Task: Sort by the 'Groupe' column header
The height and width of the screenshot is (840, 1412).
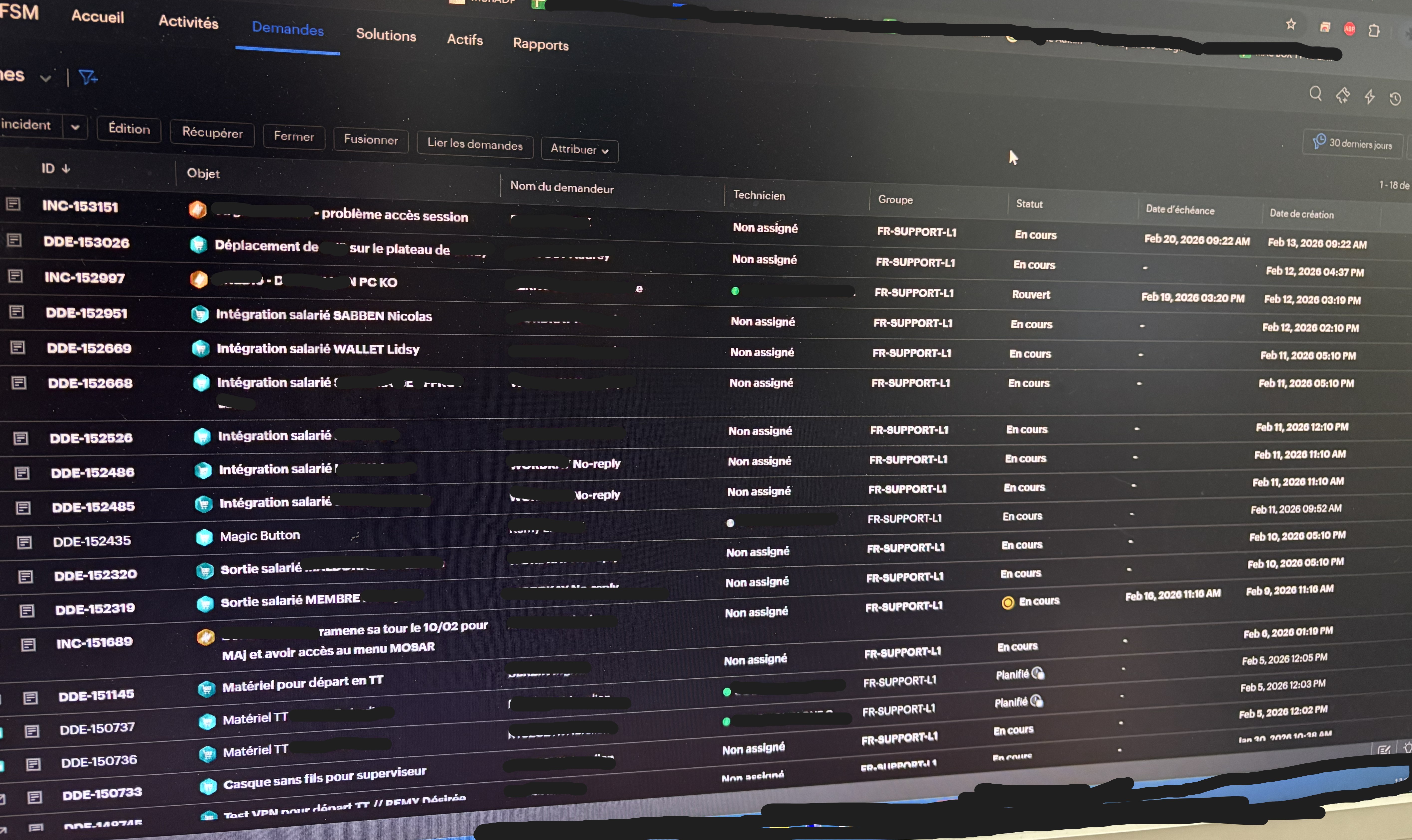Action: (895, 199)
